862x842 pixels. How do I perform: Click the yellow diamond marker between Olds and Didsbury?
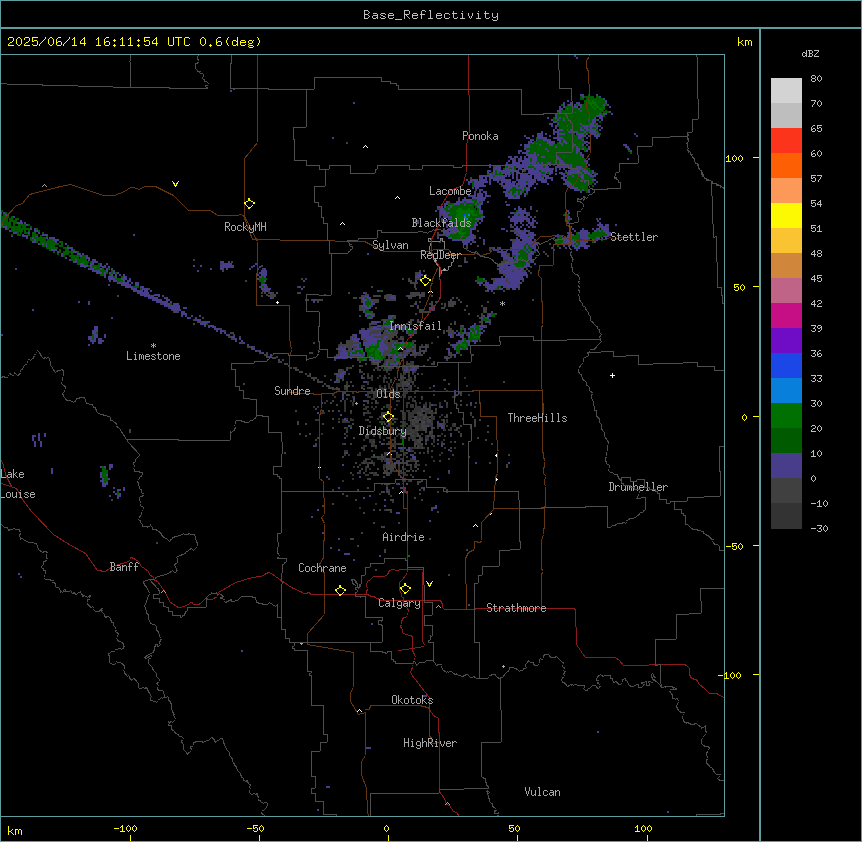pyautogui.click(x=389, y=417)
